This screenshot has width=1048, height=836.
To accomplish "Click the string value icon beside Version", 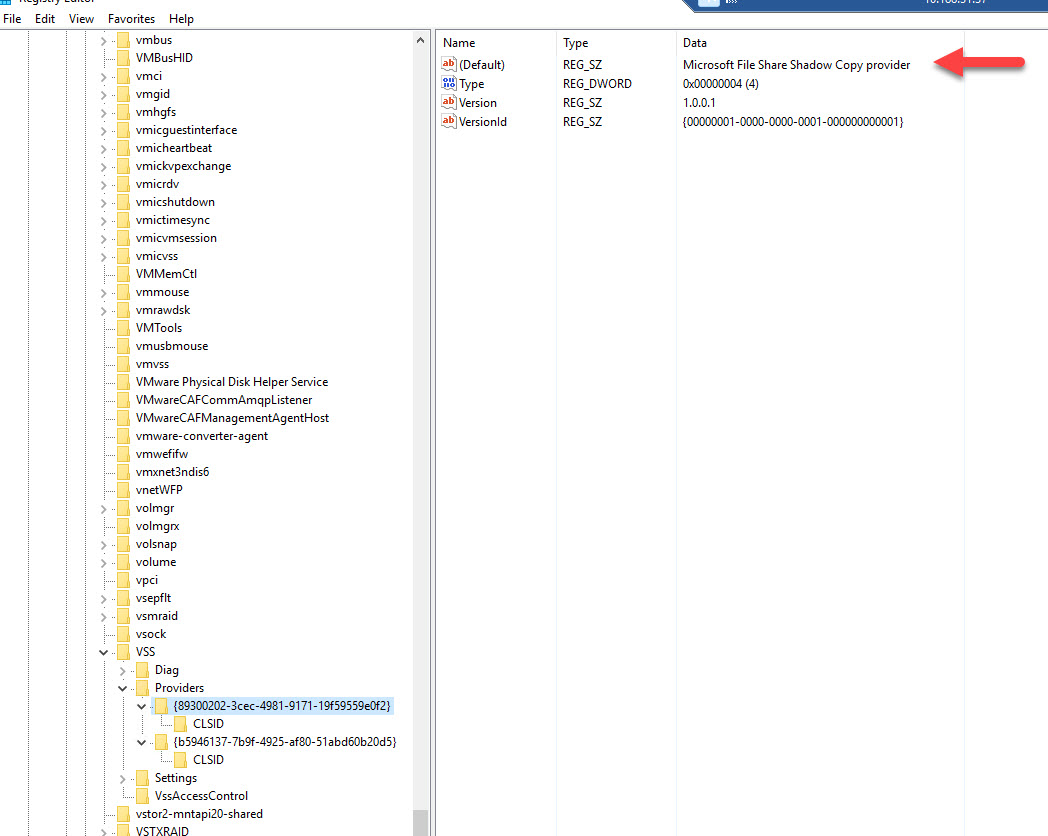I will click(x=448, y=102).
